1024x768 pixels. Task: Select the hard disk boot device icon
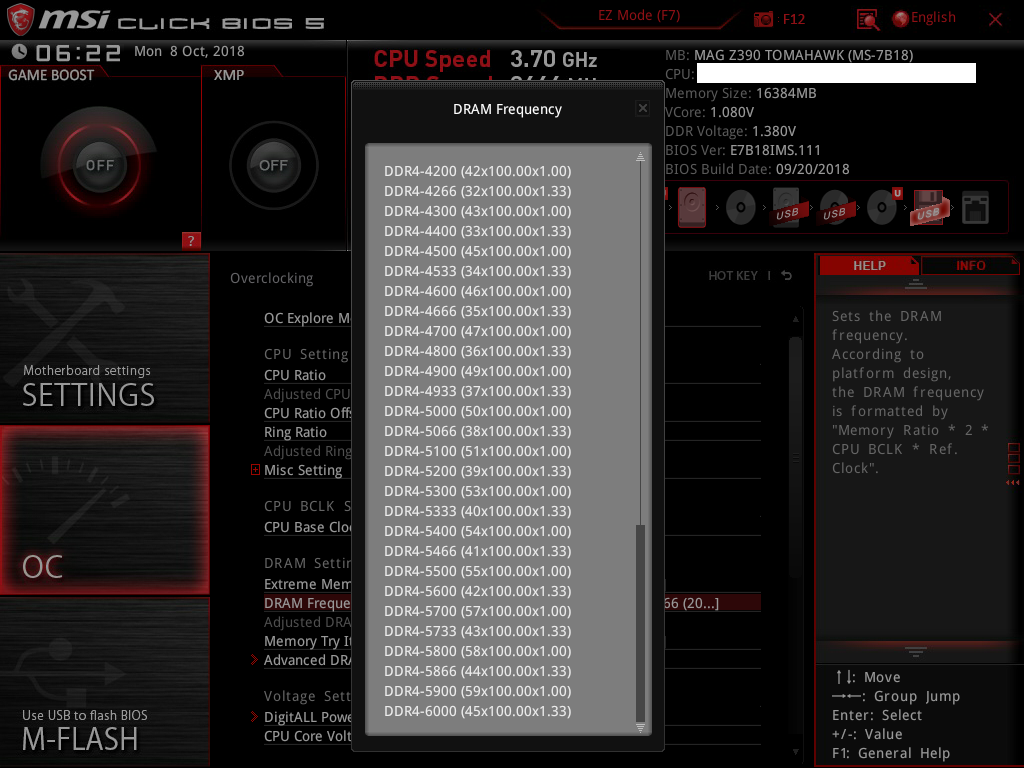click(x=692, y=208)
